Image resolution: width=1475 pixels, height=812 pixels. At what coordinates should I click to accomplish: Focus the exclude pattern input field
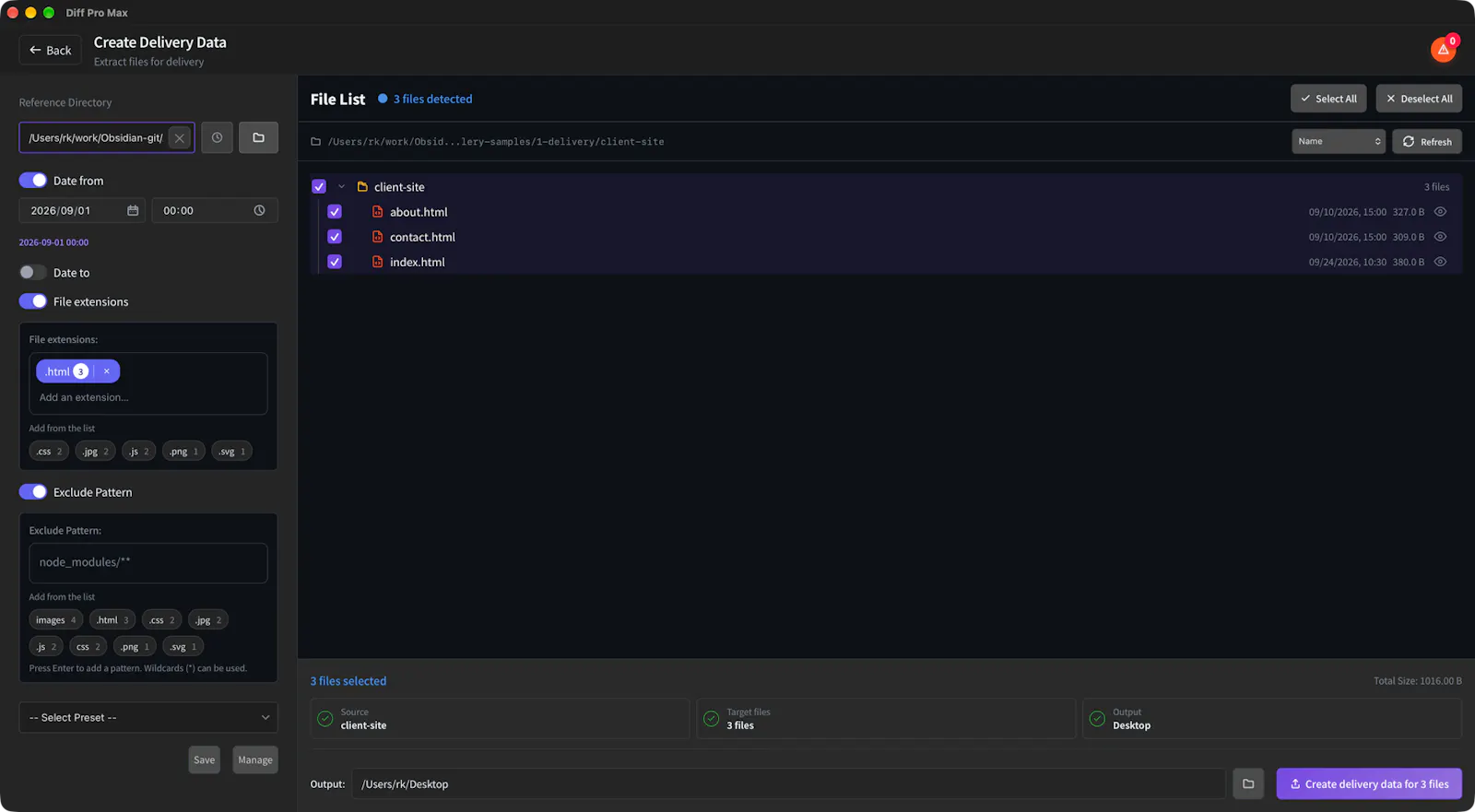tap(148, 563)
